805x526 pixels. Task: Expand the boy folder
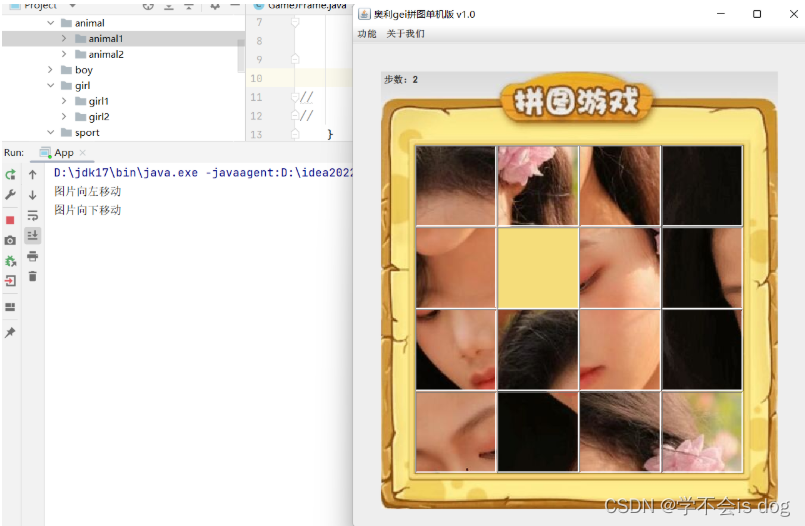tap(50, 69)
